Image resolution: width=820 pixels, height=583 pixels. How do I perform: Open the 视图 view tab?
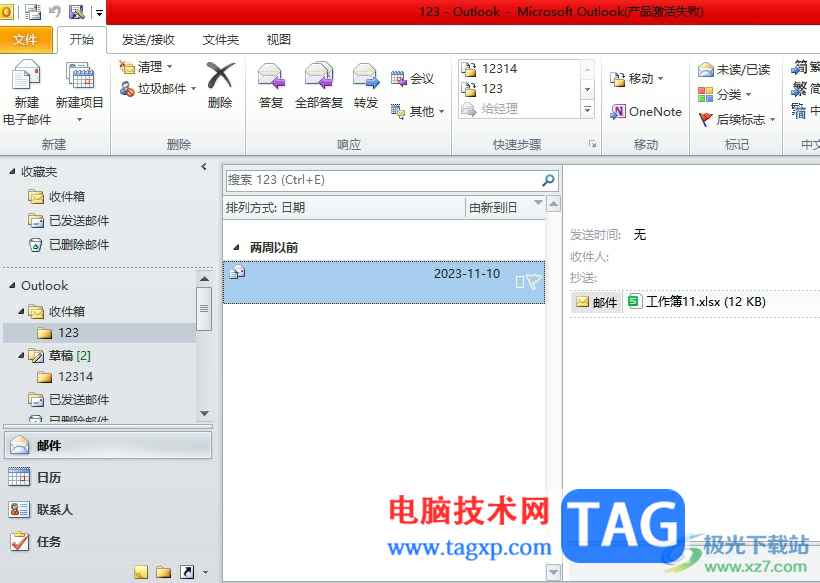279,39
